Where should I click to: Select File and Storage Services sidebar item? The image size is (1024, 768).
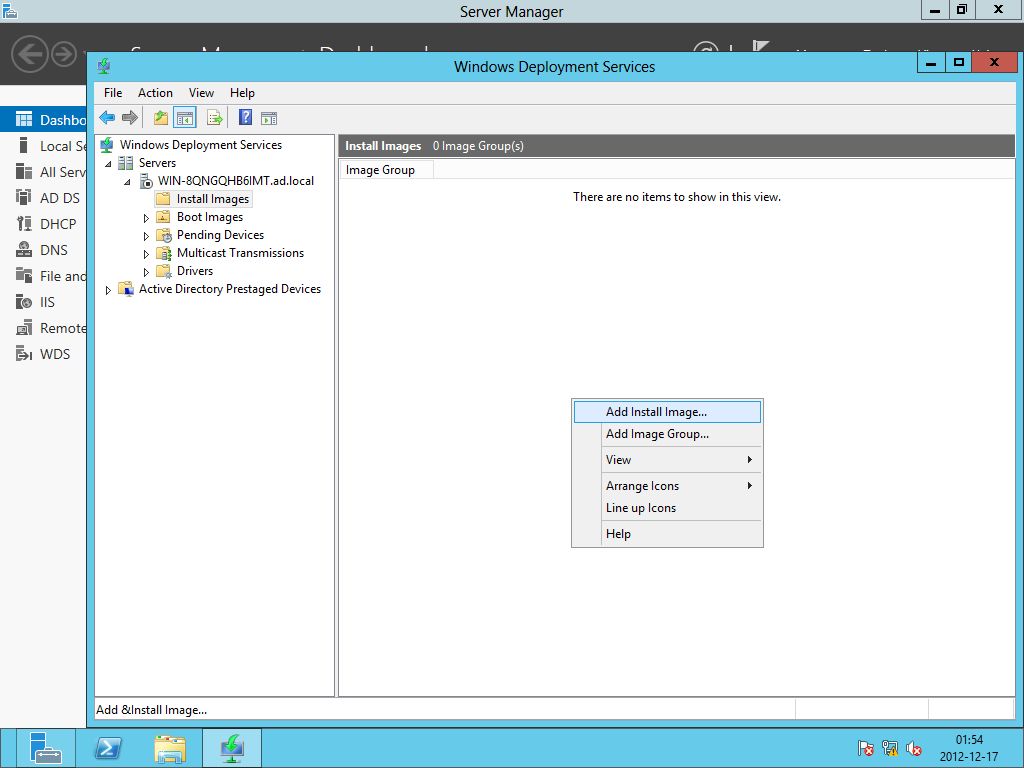(44, 276)
